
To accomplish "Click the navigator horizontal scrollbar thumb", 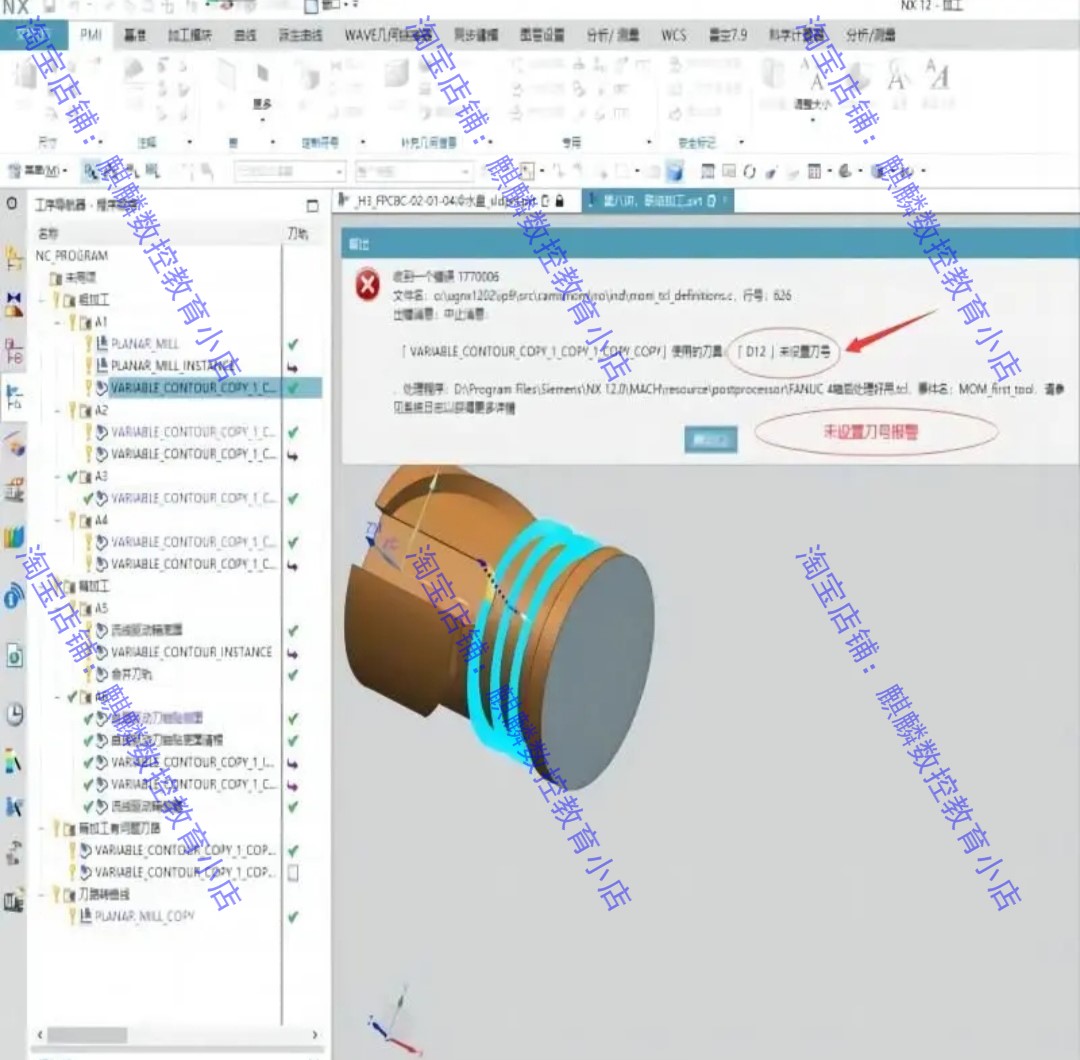I will pyautogui.click(x=87, y=1035).
